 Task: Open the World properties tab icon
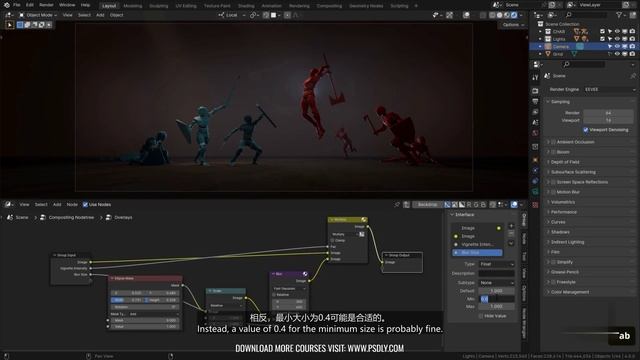point(535,133)
